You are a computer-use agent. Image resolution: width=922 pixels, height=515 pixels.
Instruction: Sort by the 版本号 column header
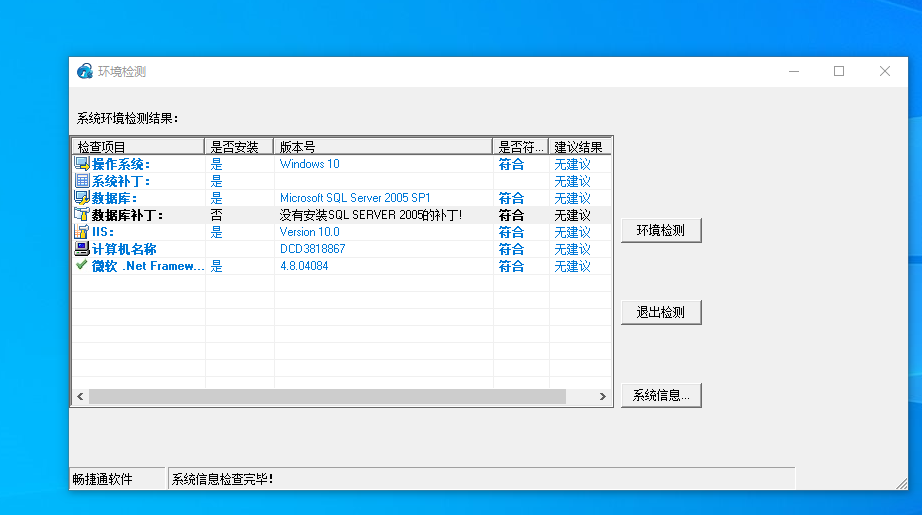click(383, 146)
